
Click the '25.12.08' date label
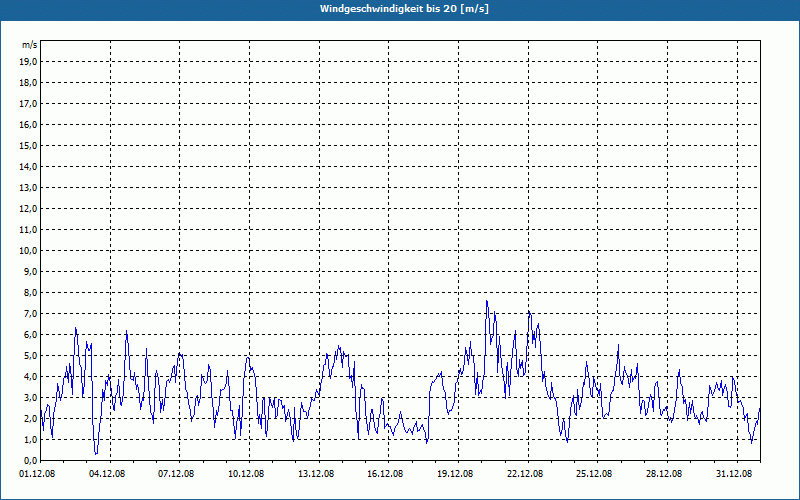coord(594,474)
